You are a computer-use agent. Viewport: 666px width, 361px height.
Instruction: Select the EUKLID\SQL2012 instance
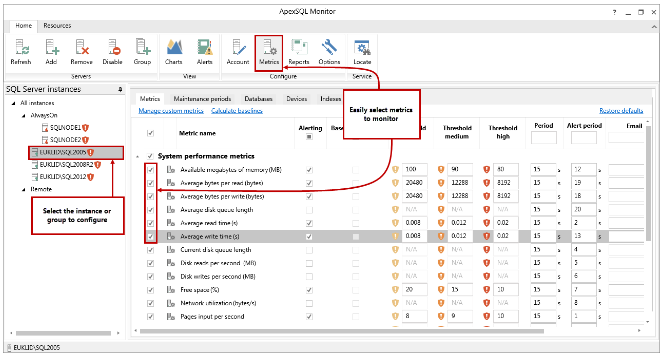pyautogui.click(x=63, y=177)
